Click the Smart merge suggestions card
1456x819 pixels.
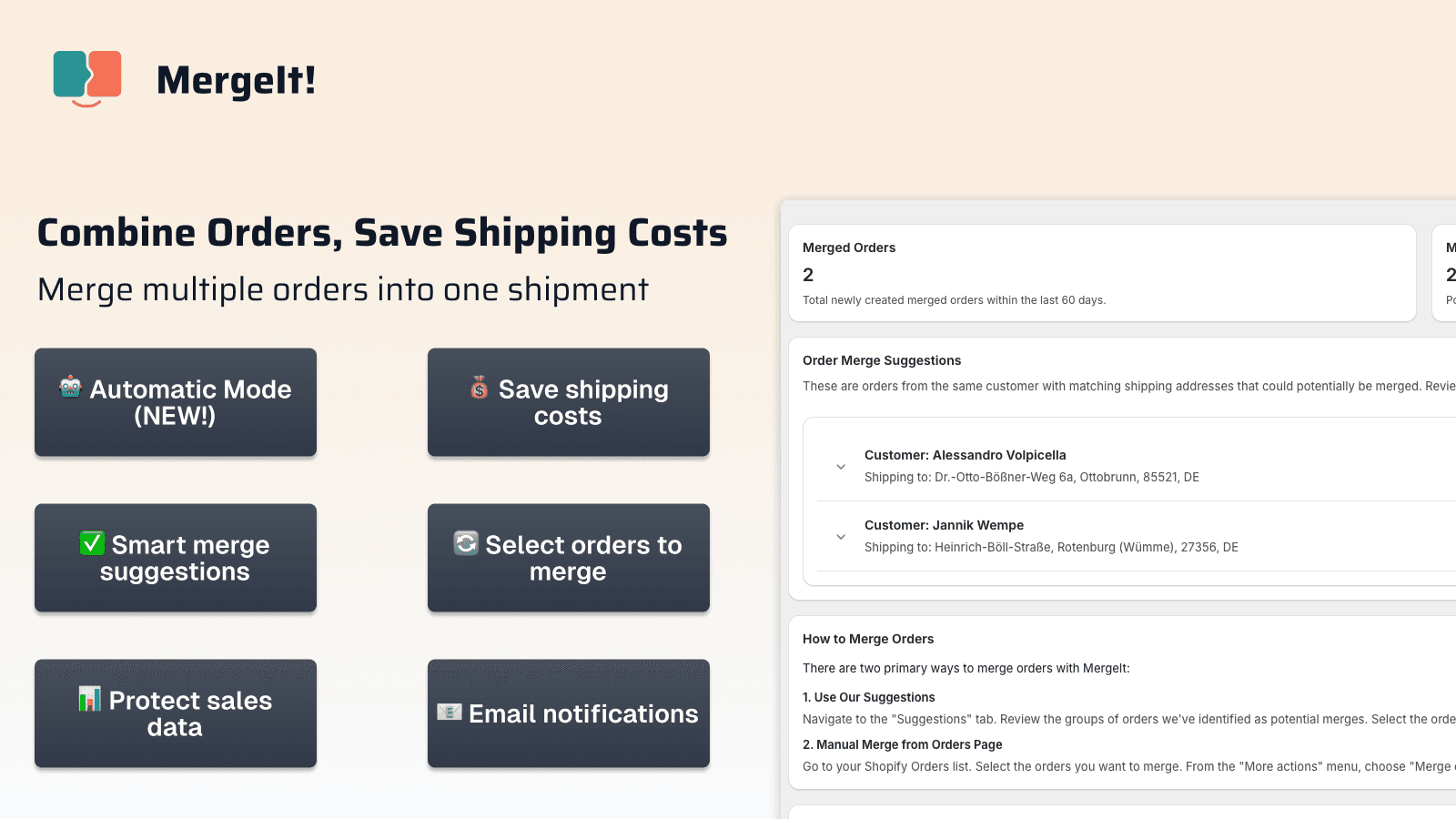(175, 558)
